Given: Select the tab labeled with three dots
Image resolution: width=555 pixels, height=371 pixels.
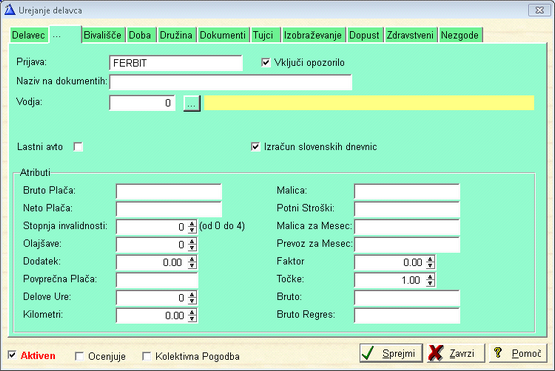Looking at the screenshot, I should coord(65,35).
